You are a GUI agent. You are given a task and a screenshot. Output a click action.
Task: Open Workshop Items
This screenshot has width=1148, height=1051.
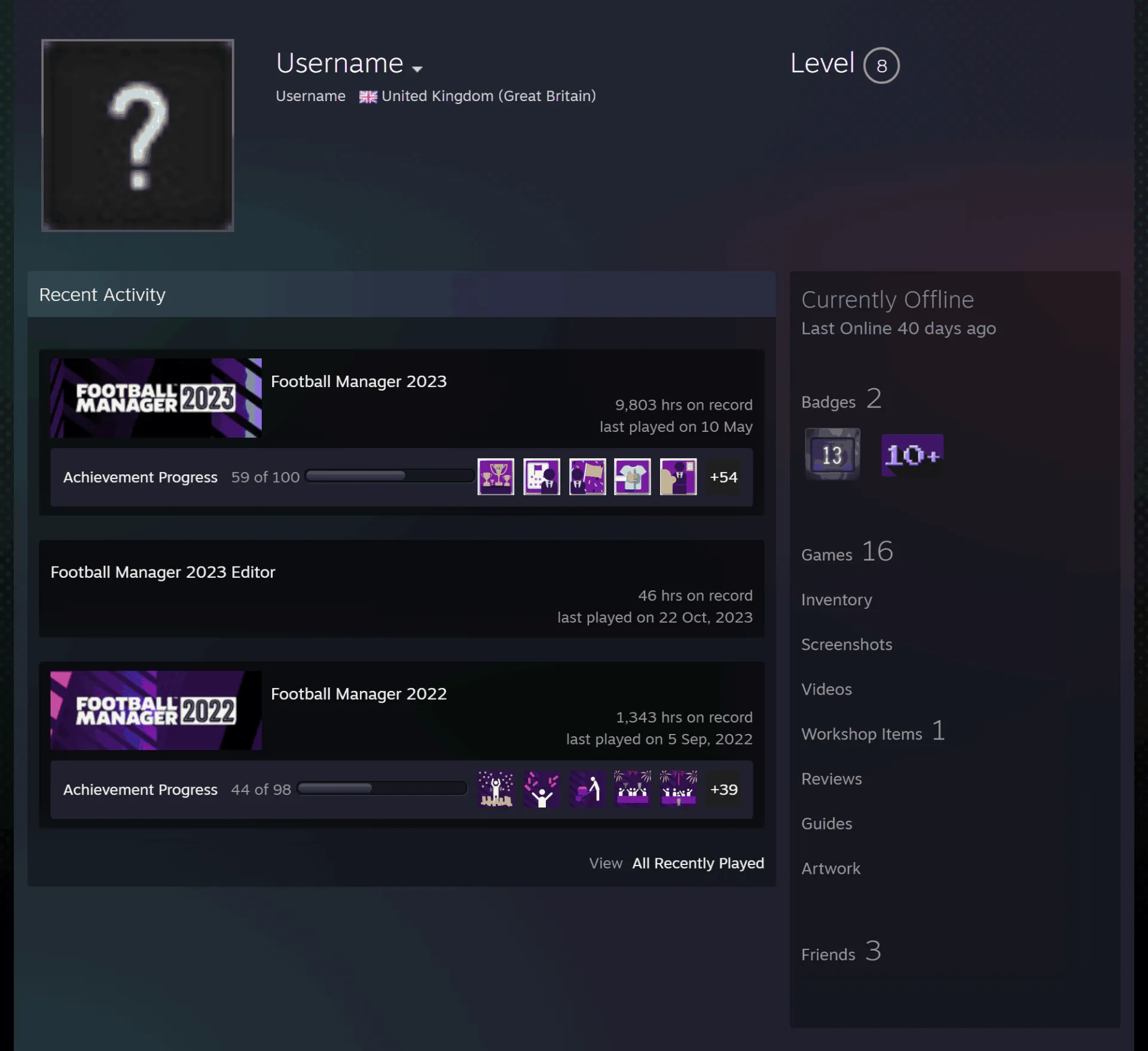point(873,732)
